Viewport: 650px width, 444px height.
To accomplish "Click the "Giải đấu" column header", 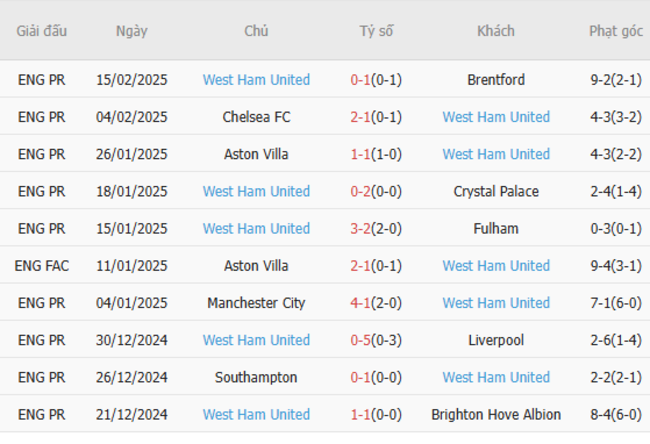I will click(x=41, y=31).
